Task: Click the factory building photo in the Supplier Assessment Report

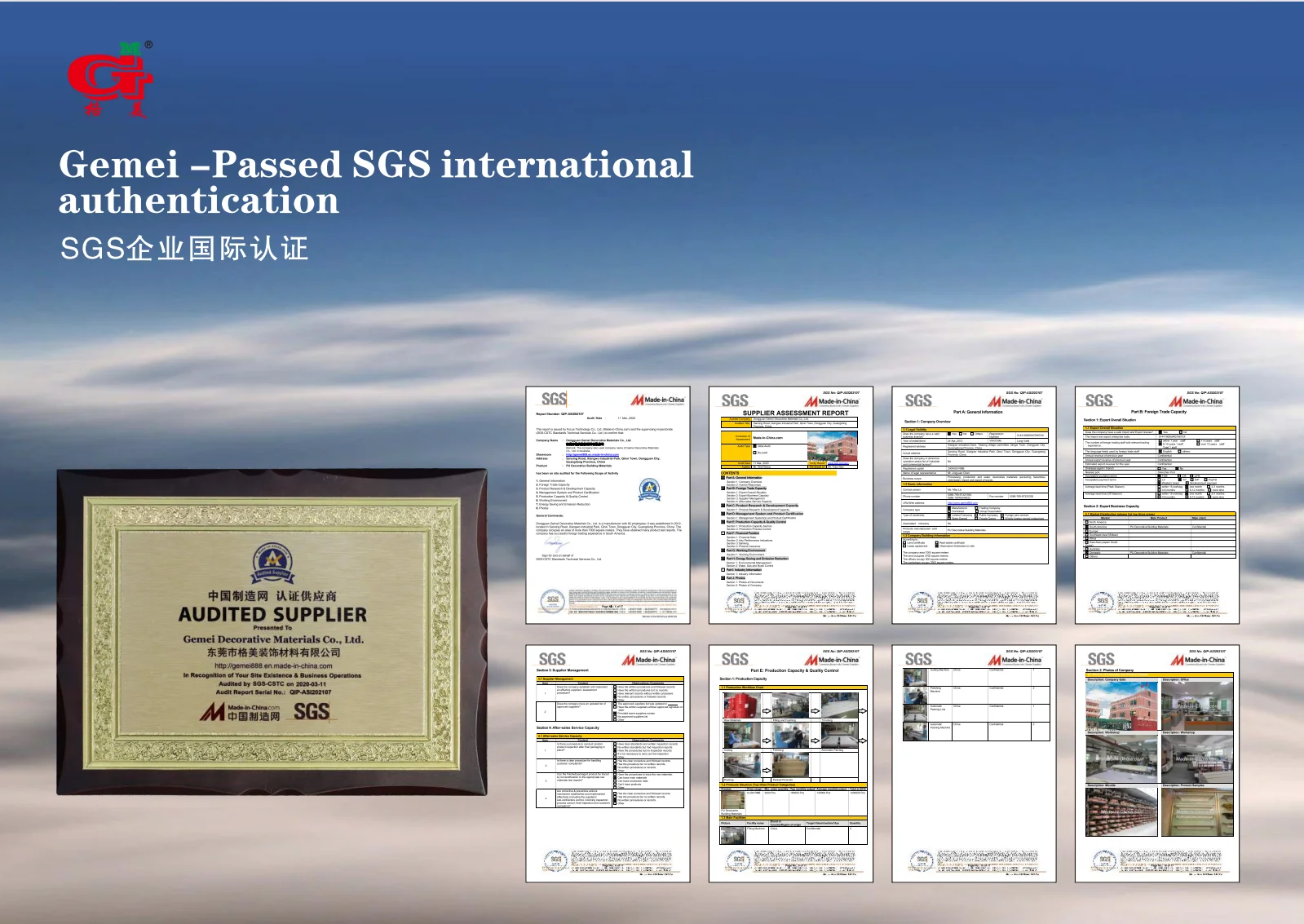Action: [833, 448]
